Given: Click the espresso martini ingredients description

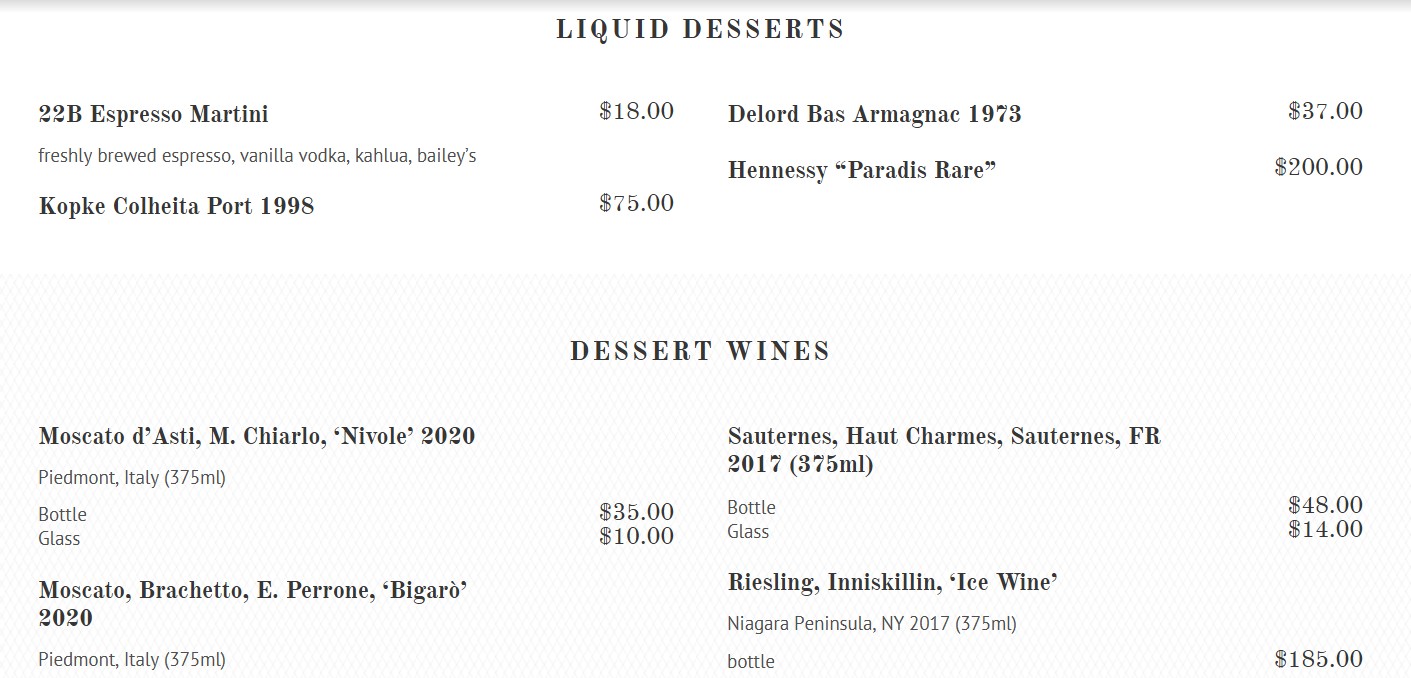Looking at the screenshot, I should [x=257, y=156].
